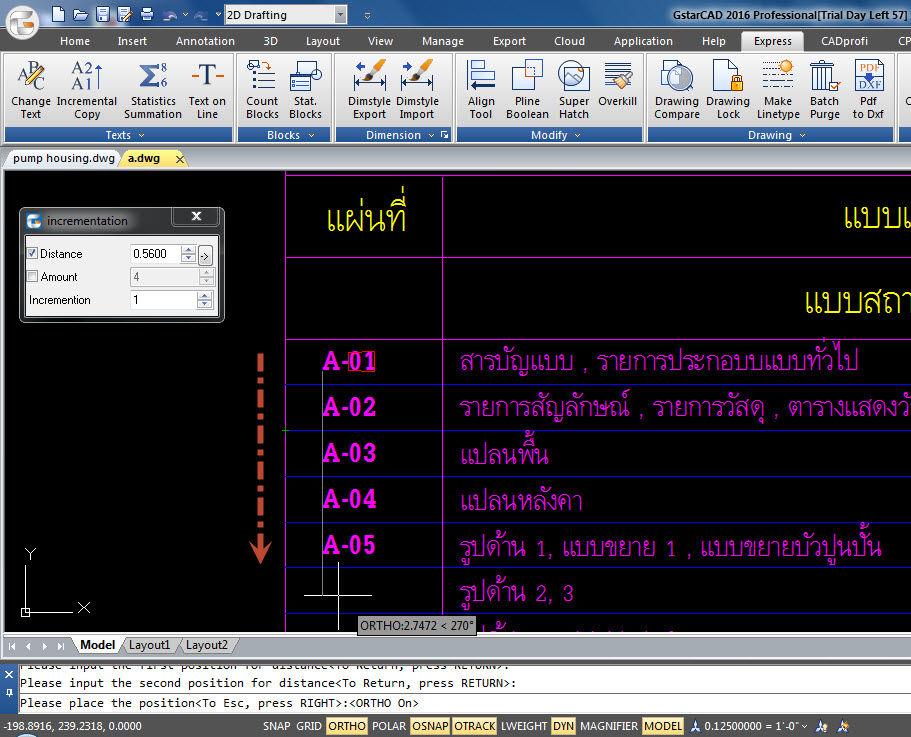This screenshot has width=911, height=737.
Task: Turn off DYN dynamic input
Action: coord(563,726)
